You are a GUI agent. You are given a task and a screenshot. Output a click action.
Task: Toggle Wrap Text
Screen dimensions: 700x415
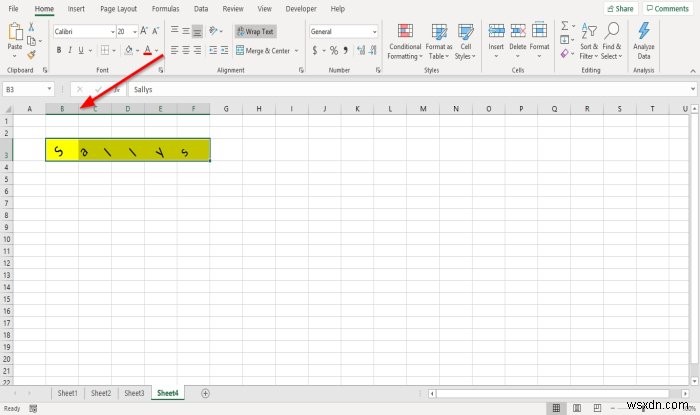pyautogui.click(x=255, y=31)
